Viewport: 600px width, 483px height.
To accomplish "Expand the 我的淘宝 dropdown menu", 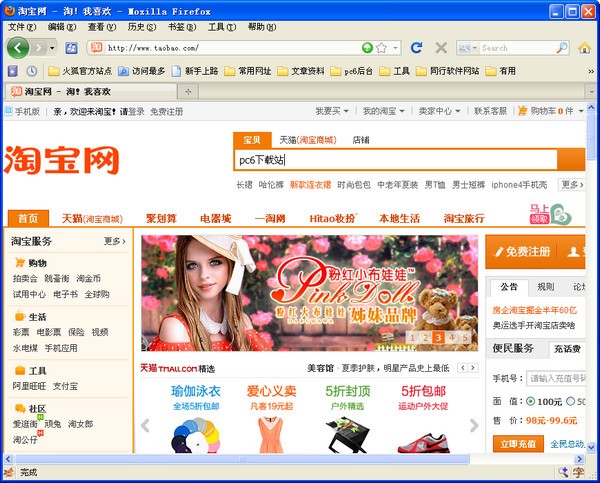I will [x=383, y=111].
